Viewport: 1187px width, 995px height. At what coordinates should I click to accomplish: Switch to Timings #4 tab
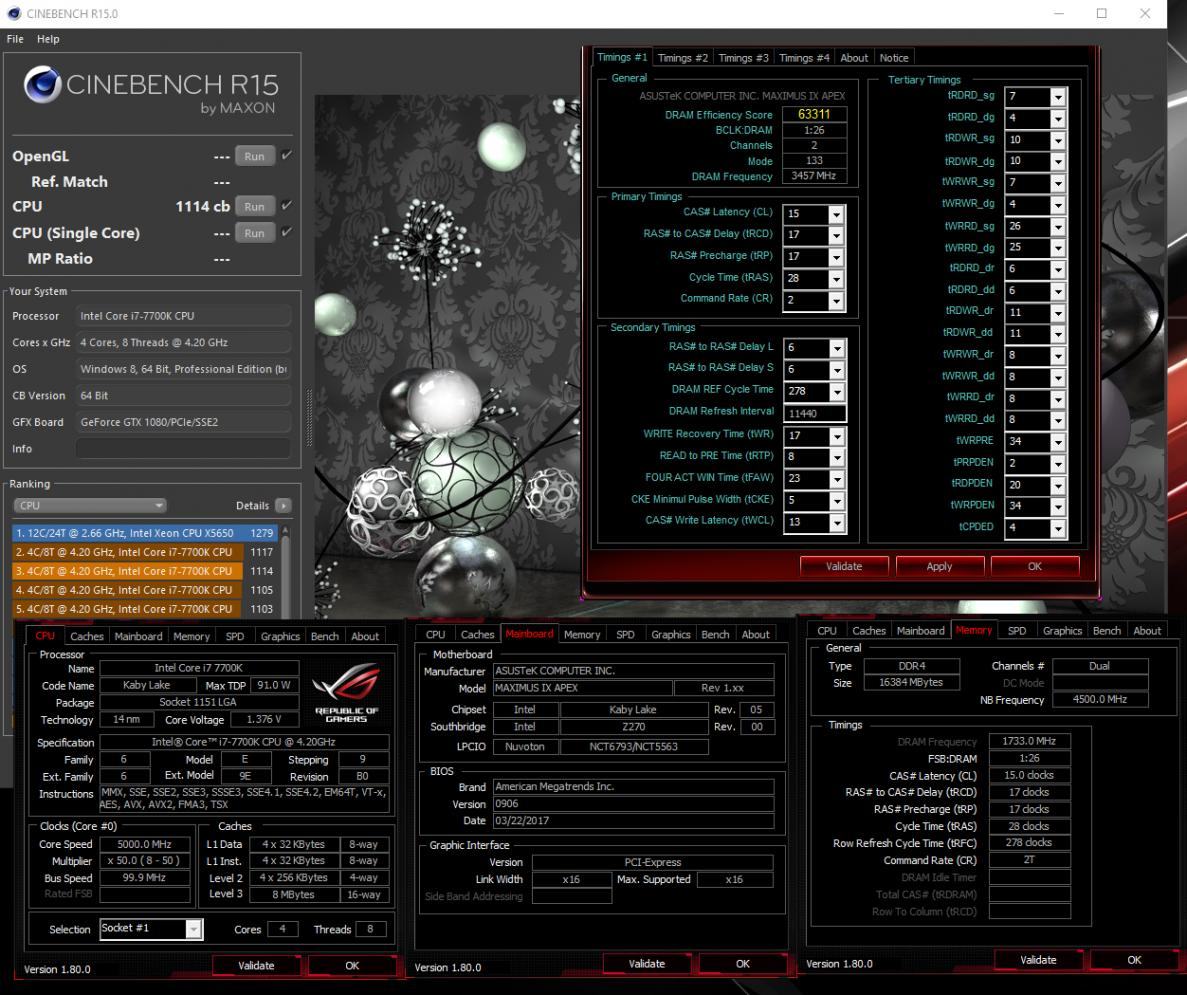click(804, 58)
